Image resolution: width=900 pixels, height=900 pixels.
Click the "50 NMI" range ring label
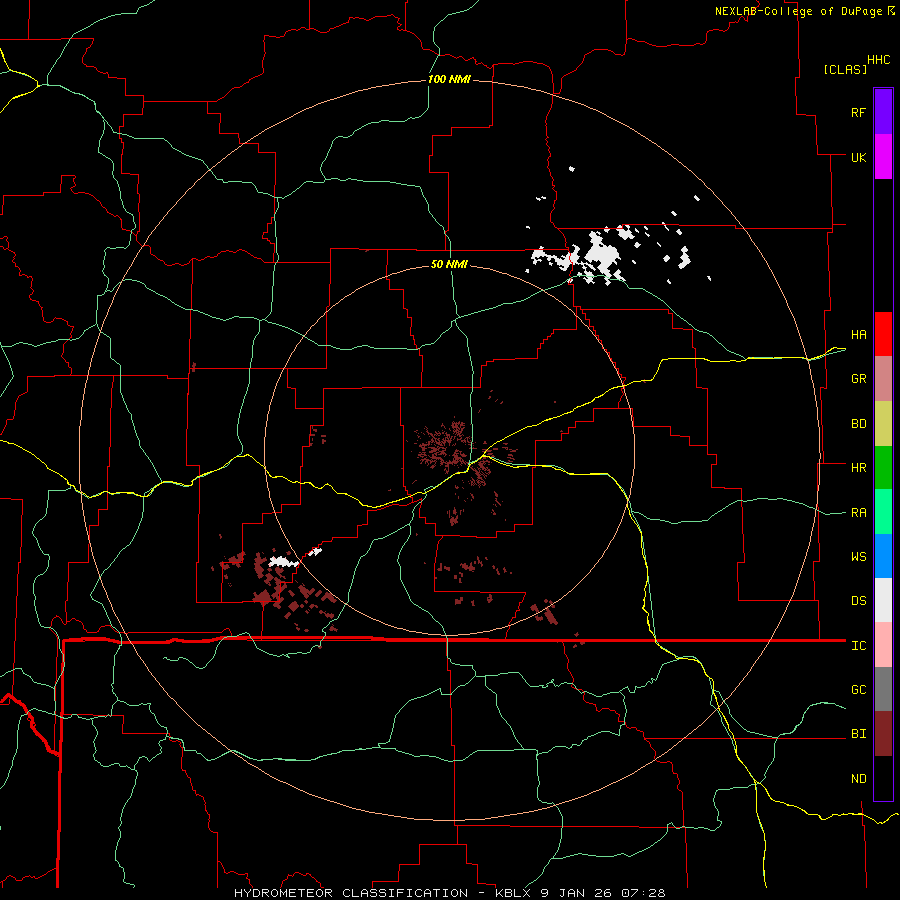click(449, 264)
